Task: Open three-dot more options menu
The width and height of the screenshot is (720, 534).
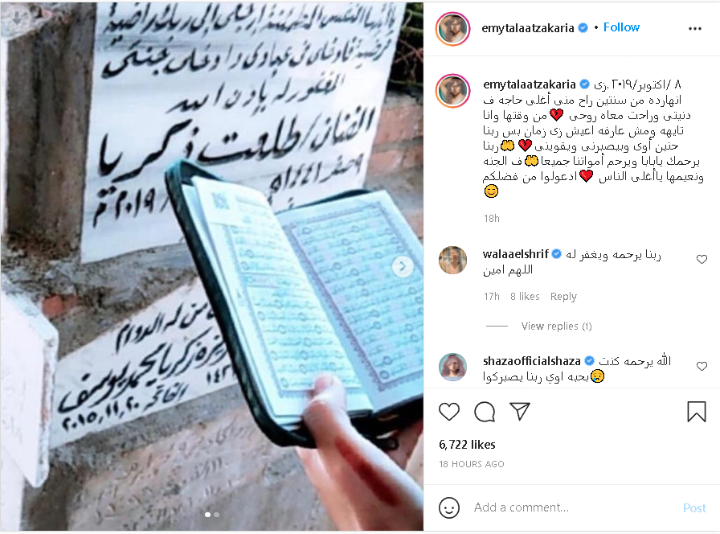Action: pos(695,28)
